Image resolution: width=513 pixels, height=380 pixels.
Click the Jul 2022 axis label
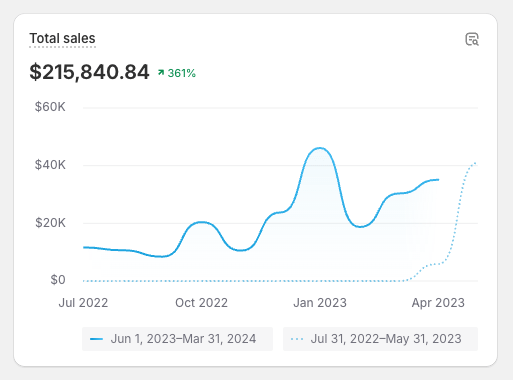click(x=83, y=303)
